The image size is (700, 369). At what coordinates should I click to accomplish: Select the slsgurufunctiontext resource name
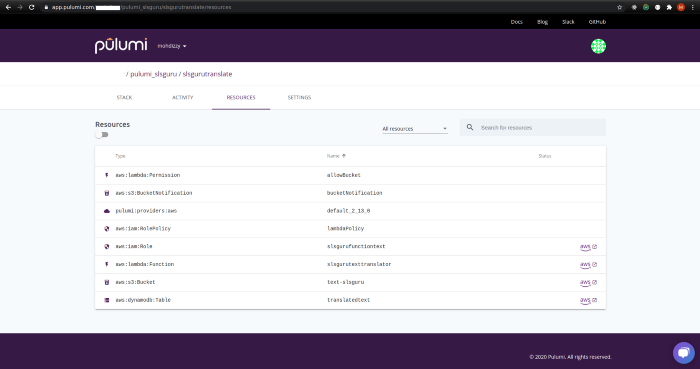(x=356, y=246)
